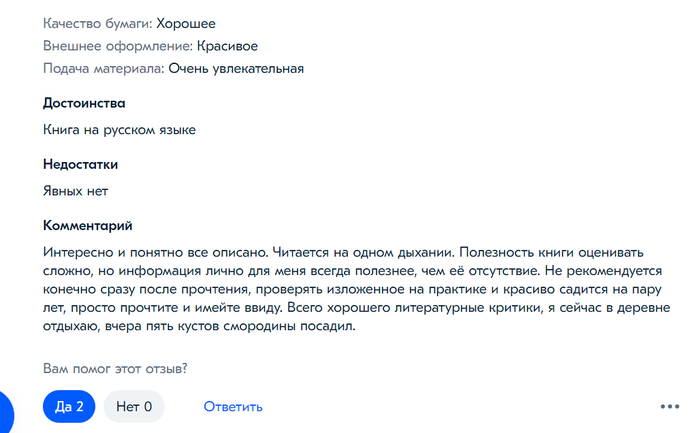
Task: Click the "Качество бумаги" label
Action: coord(97,23)
